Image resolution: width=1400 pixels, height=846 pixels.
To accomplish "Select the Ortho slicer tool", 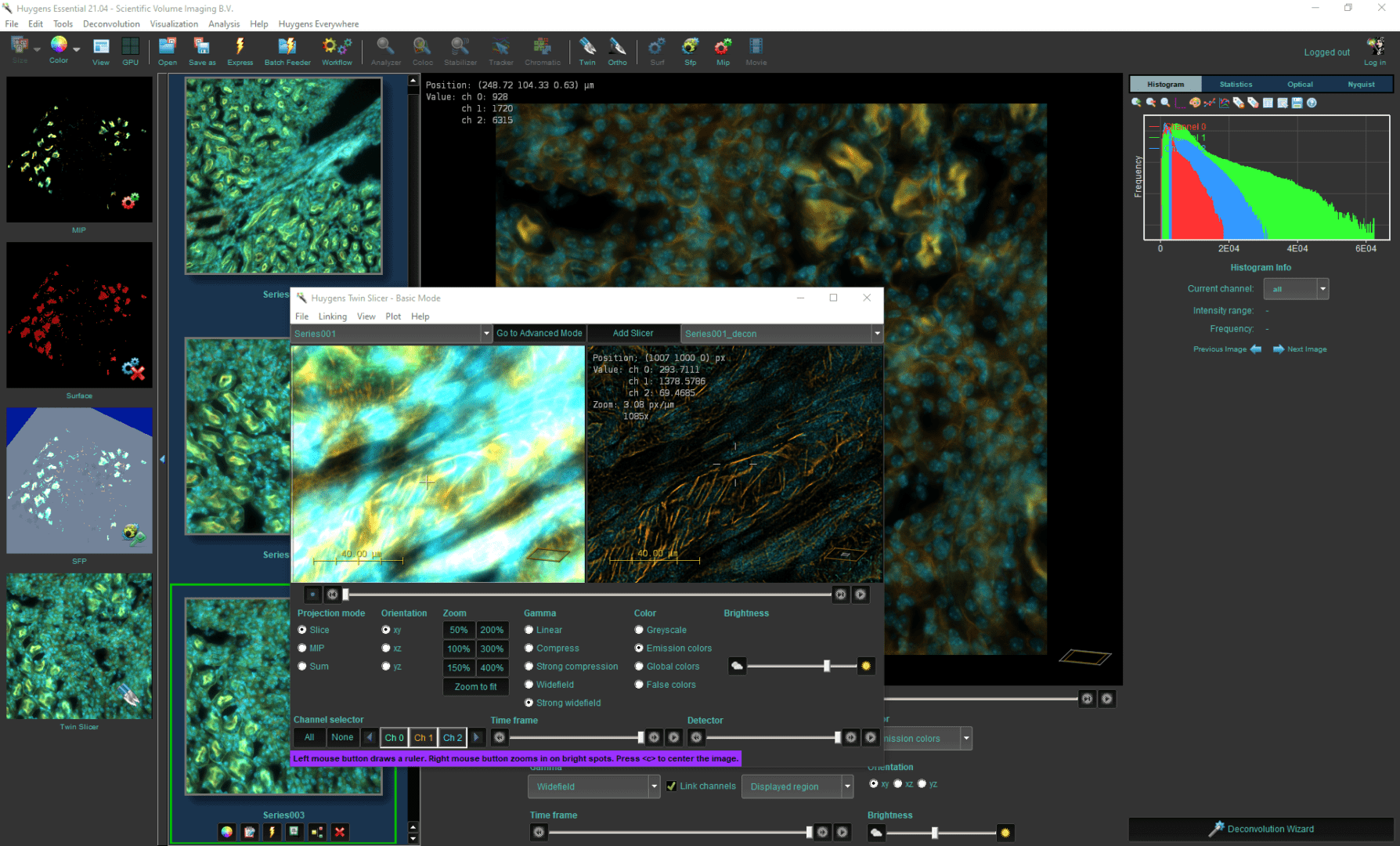I will [617, 47].
